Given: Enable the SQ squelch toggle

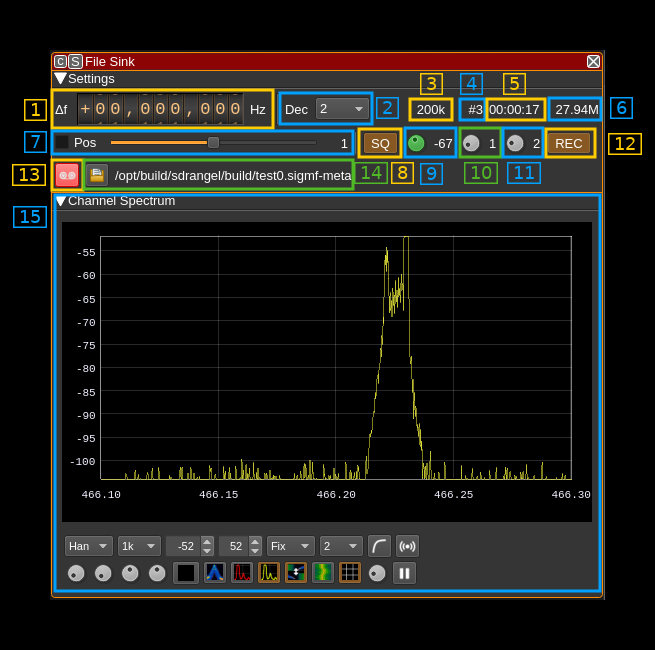Looking at the screenshot, I should coord(380,143).
